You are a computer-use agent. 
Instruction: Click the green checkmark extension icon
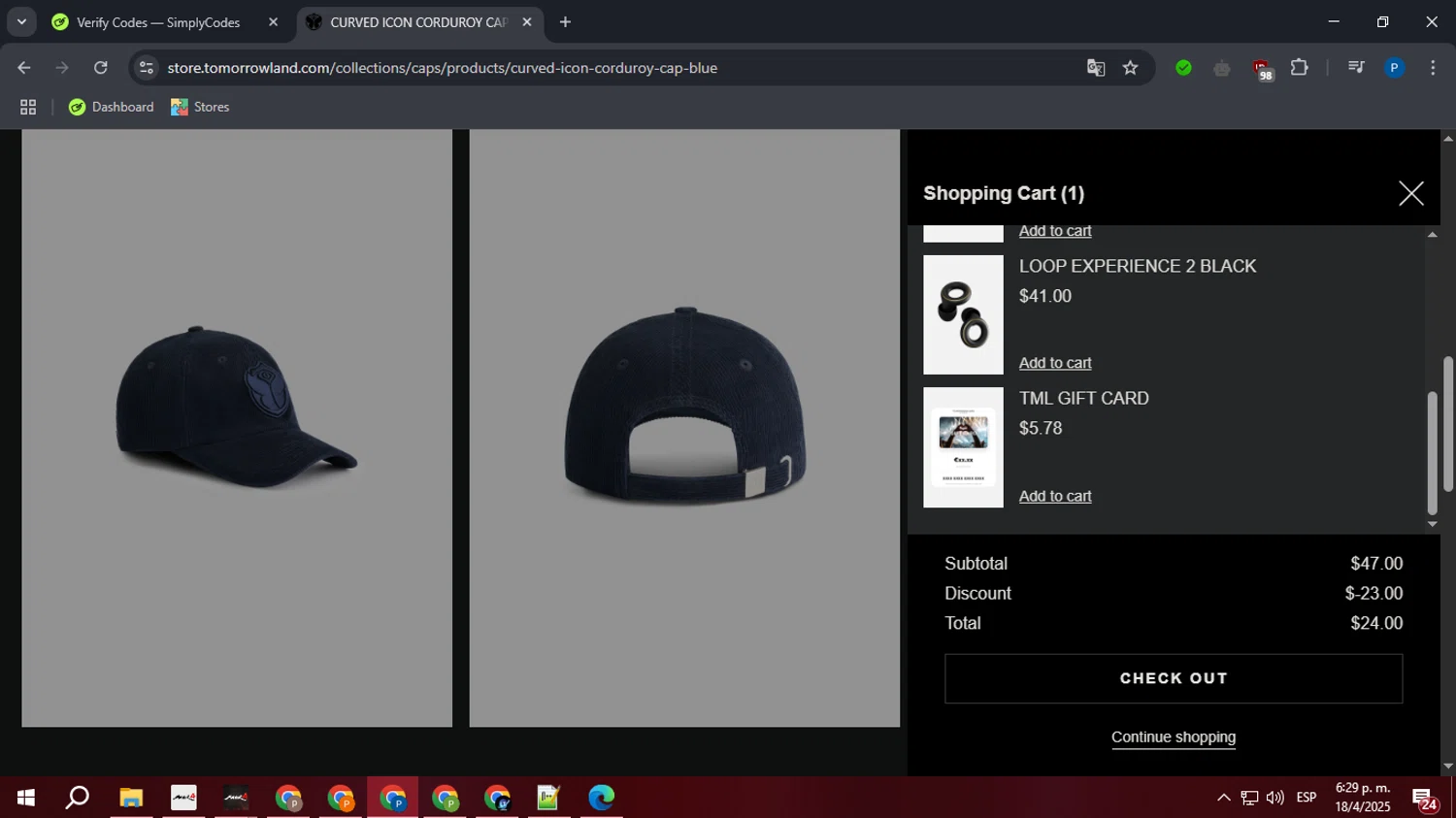(1183, 68)
